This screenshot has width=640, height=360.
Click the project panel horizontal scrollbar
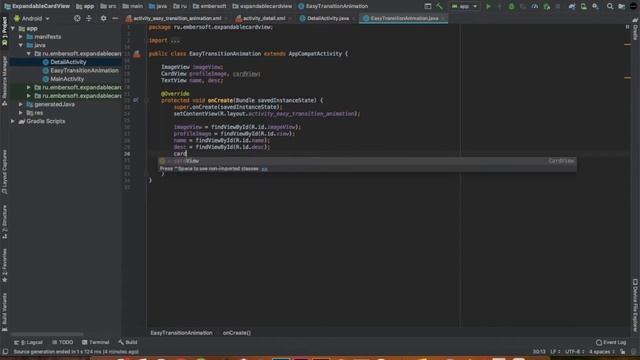click(47, 334)
